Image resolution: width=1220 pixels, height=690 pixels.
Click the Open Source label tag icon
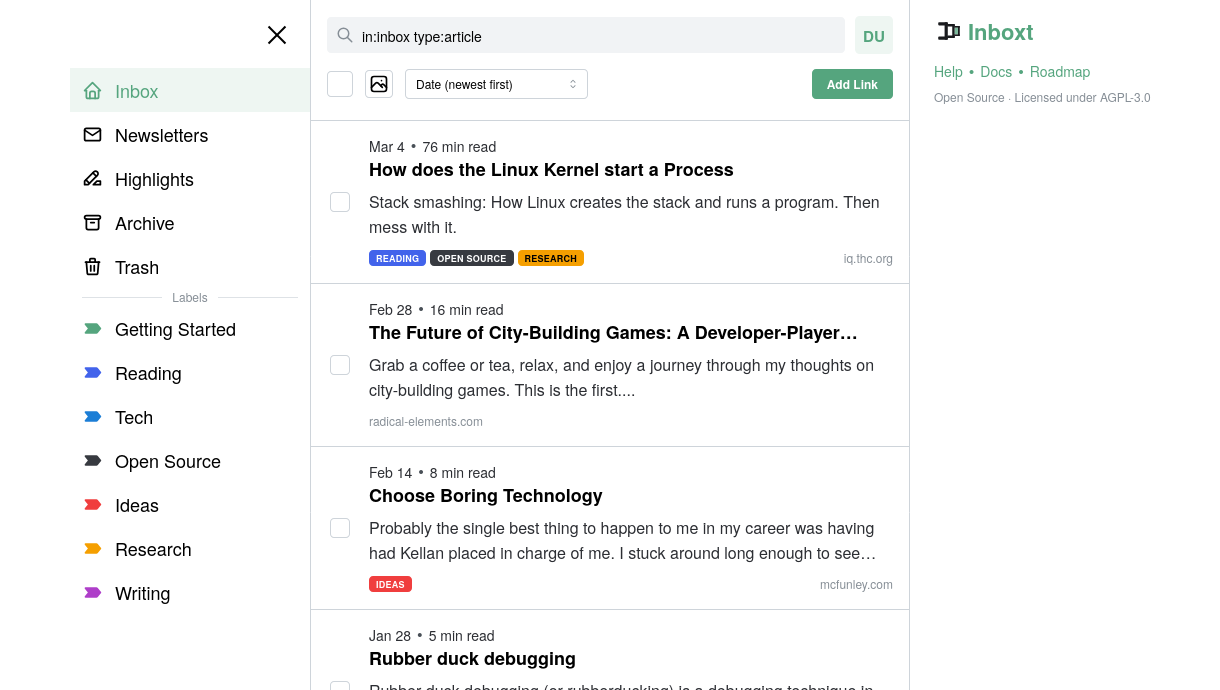click(92, 461)
